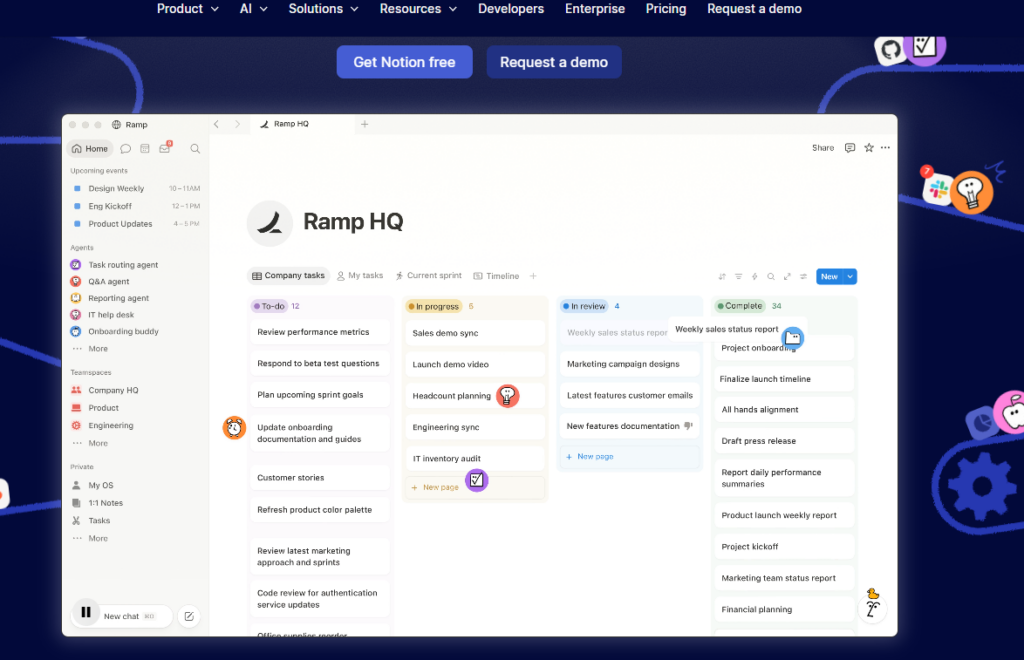
Task: Add a new view with the plus icon
Action: (533, 276)
